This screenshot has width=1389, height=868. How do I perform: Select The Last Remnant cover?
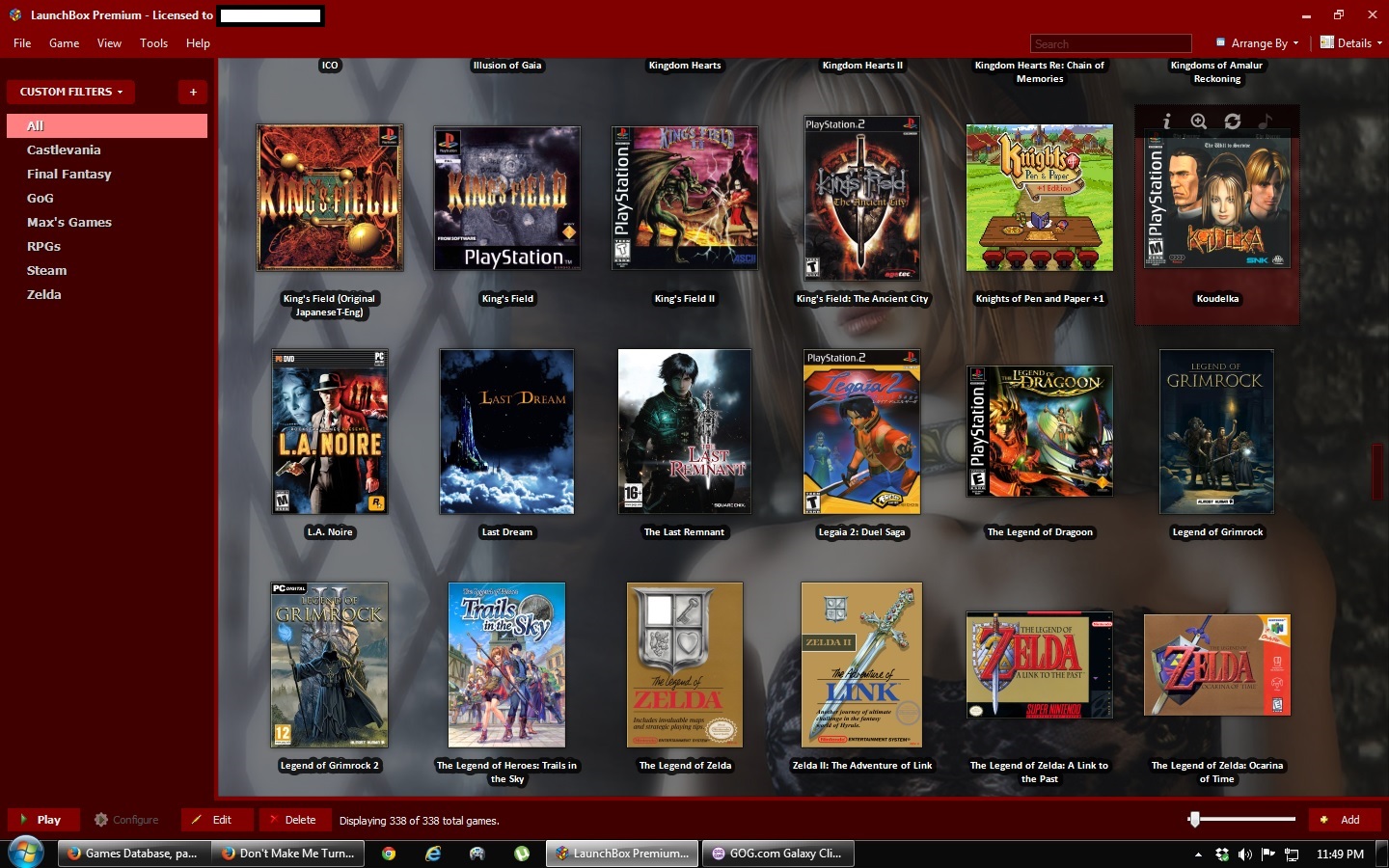tap(685, 432)
